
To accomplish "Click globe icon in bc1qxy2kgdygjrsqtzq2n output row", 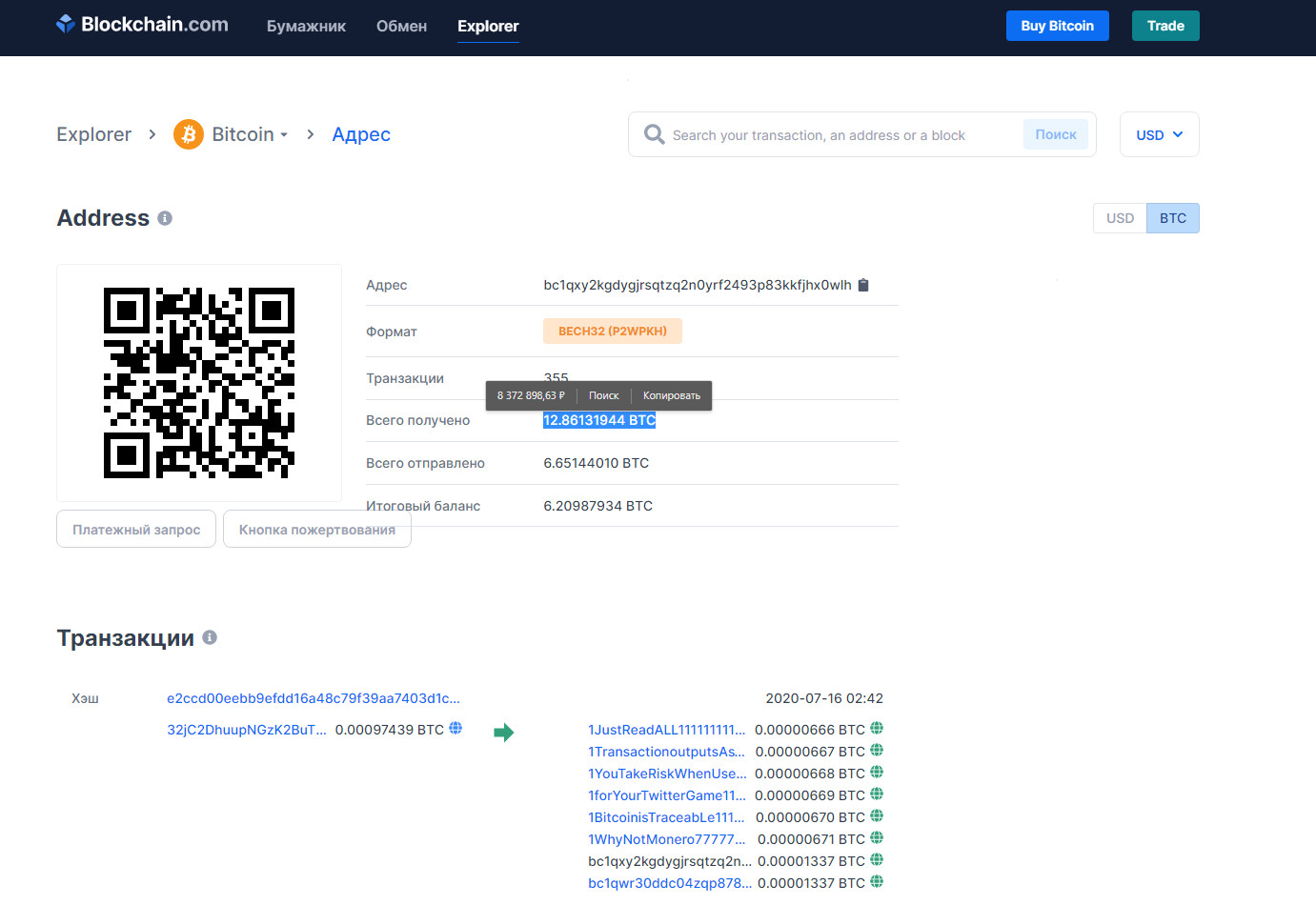I will pos(877,859).
